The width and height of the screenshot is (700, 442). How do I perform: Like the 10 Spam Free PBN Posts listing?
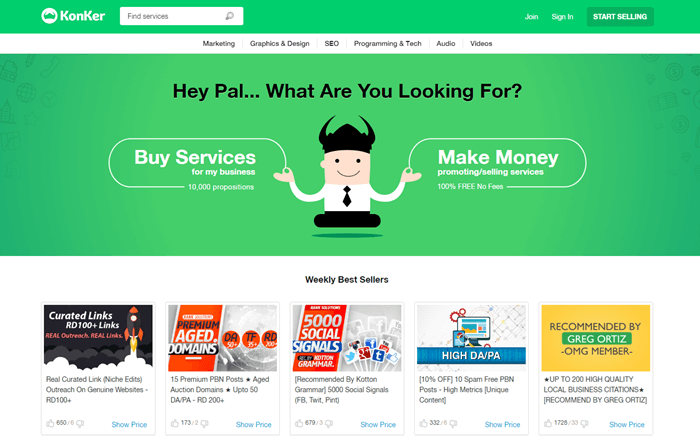(x=423, y=423)
